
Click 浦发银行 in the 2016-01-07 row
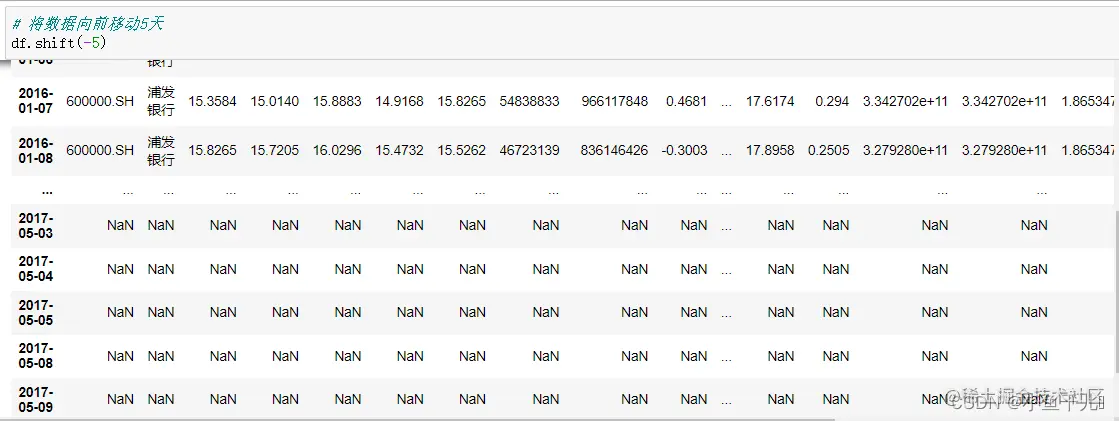pyautogui.click(x=161, y=101)
